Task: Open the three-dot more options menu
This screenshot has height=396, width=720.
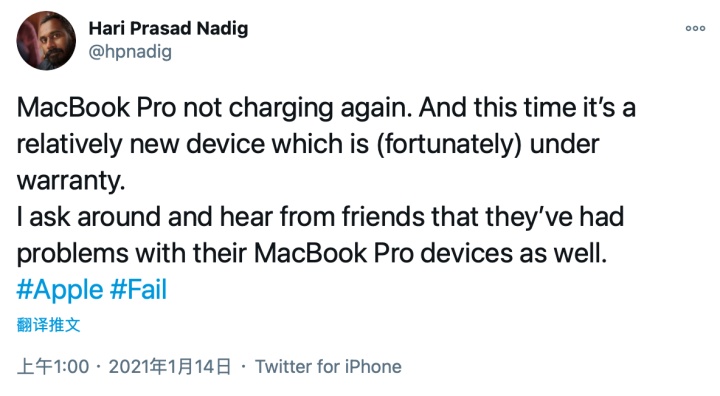Action: pos(695,28)
